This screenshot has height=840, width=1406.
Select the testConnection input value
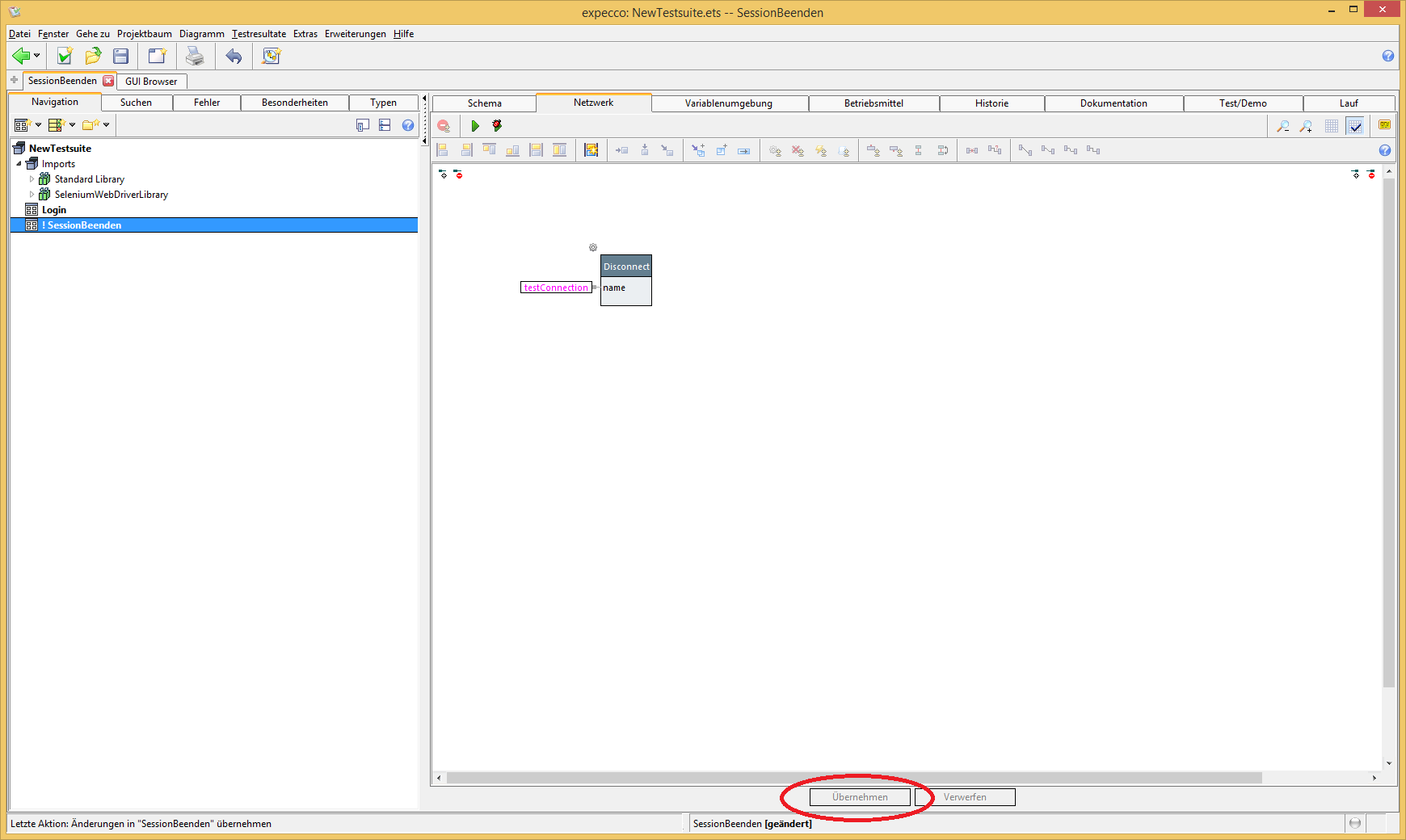[556, 288]
